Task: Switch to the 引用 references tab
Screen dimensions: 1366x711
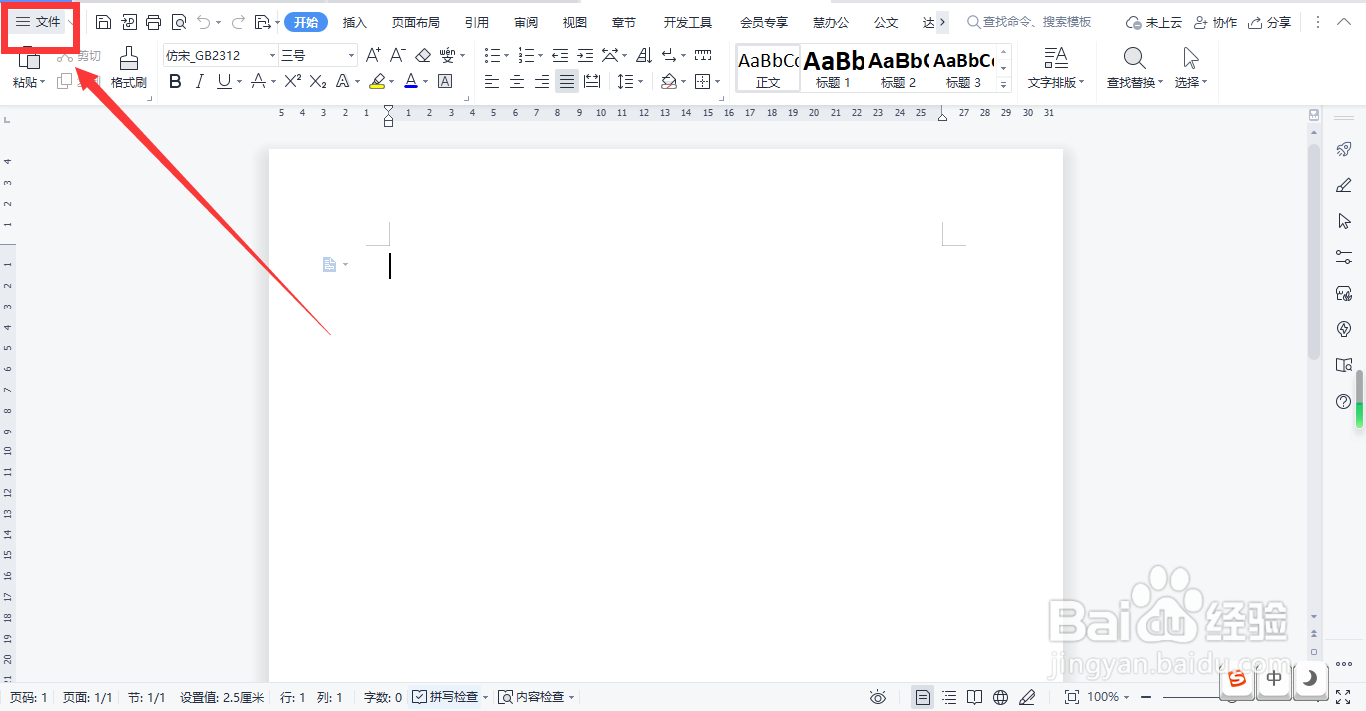Action: click(477, 22)
